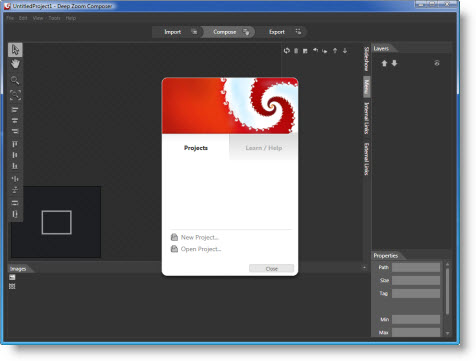
Task: Select the magnifier Zoom tool
Action: [15, 80]
